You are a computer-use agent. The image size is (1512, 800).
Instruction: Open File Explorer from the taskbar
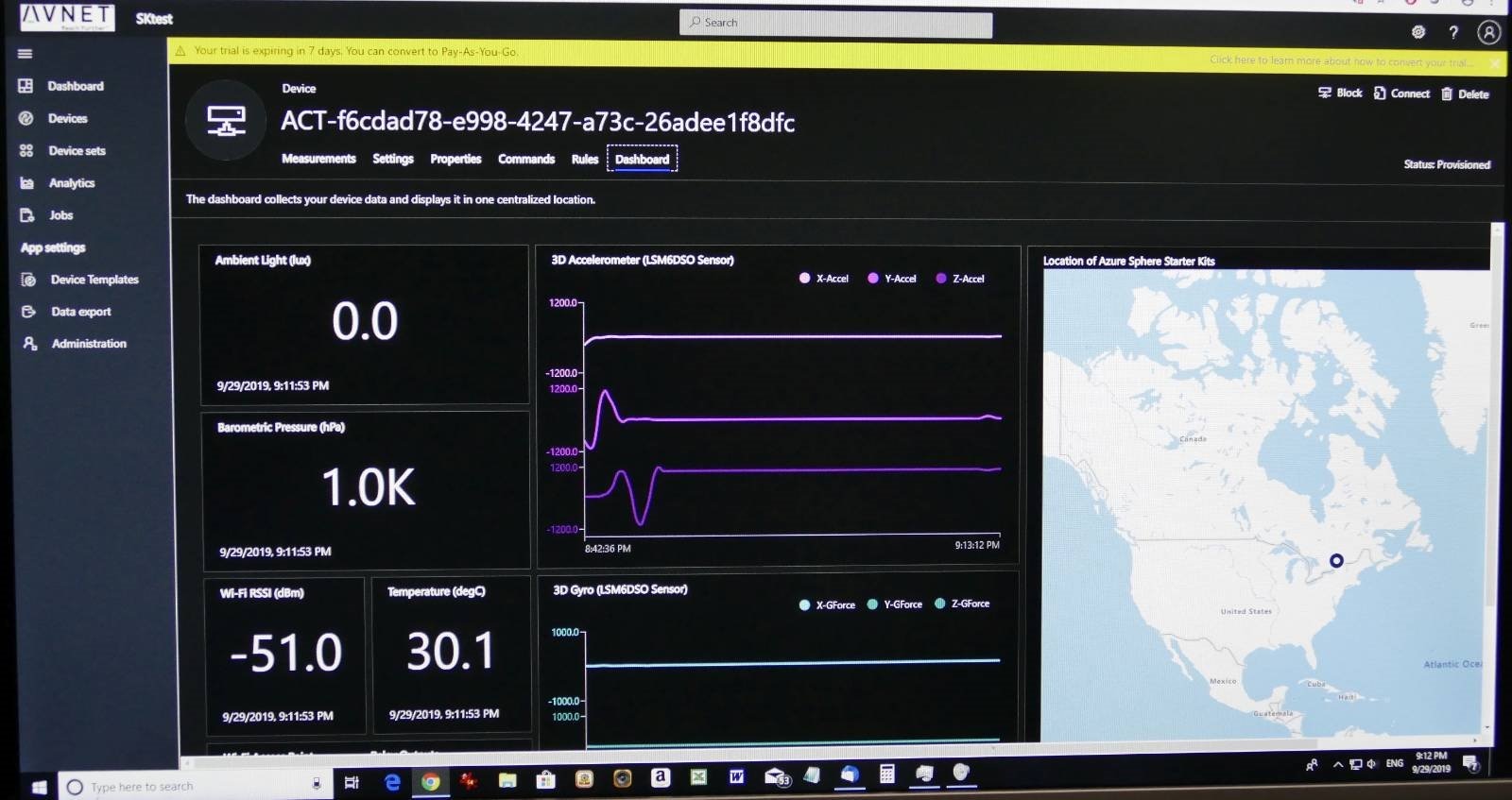(x=507, y=780)
